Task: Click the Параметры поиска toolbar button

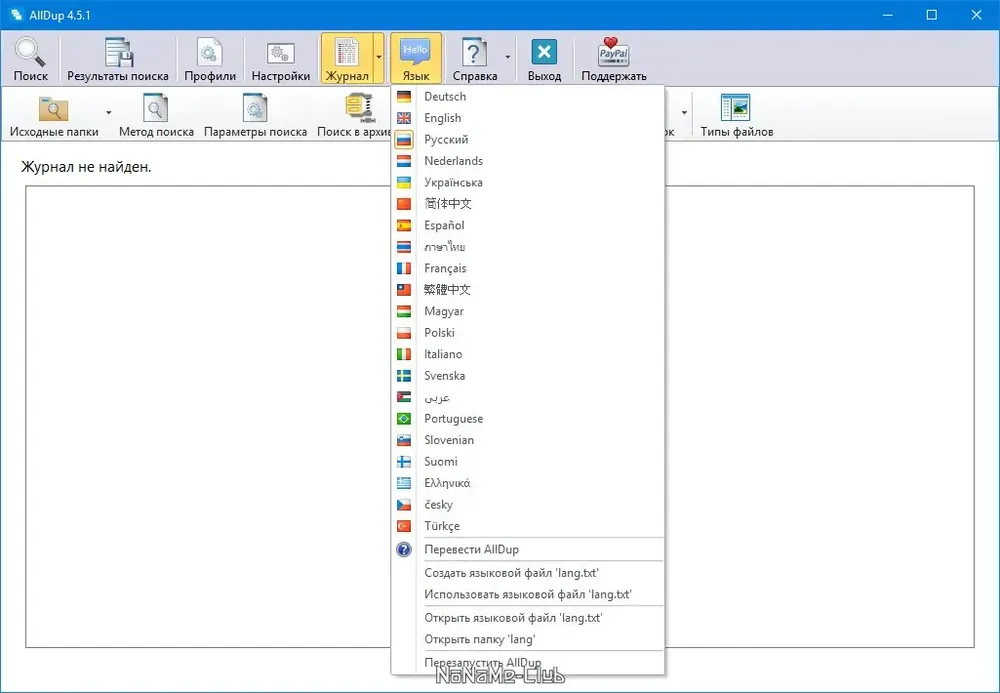Action: tap(255, 115)
